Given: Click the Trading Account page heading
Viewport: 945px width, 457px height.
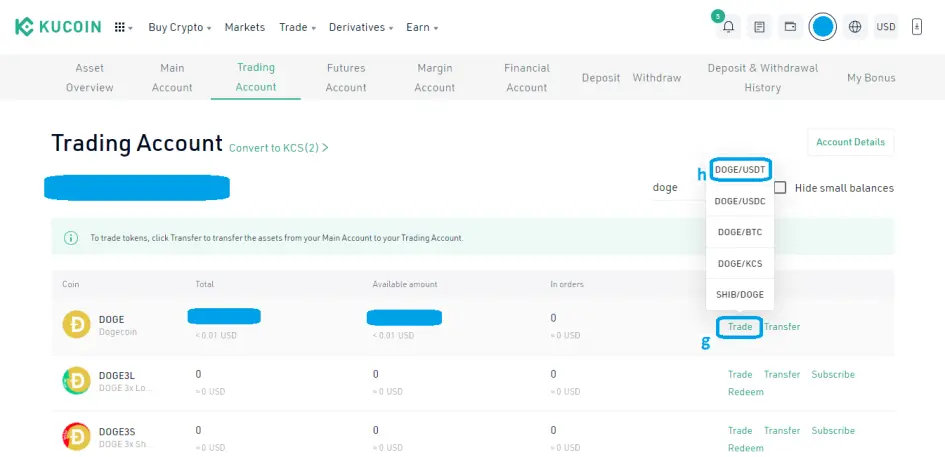Looking at the screenshot, I should tap(137, 143).
